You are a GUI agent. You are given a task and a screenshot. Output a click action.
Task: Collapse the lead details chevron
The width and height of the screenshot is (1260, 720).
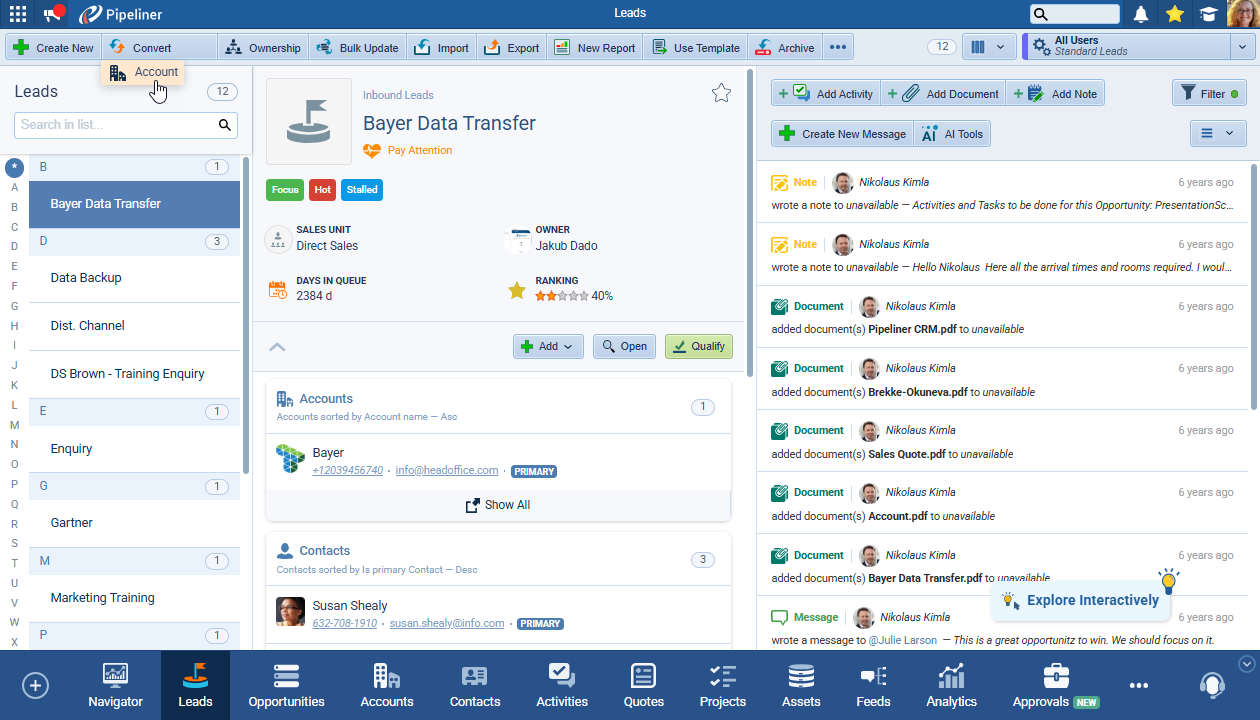278,347
